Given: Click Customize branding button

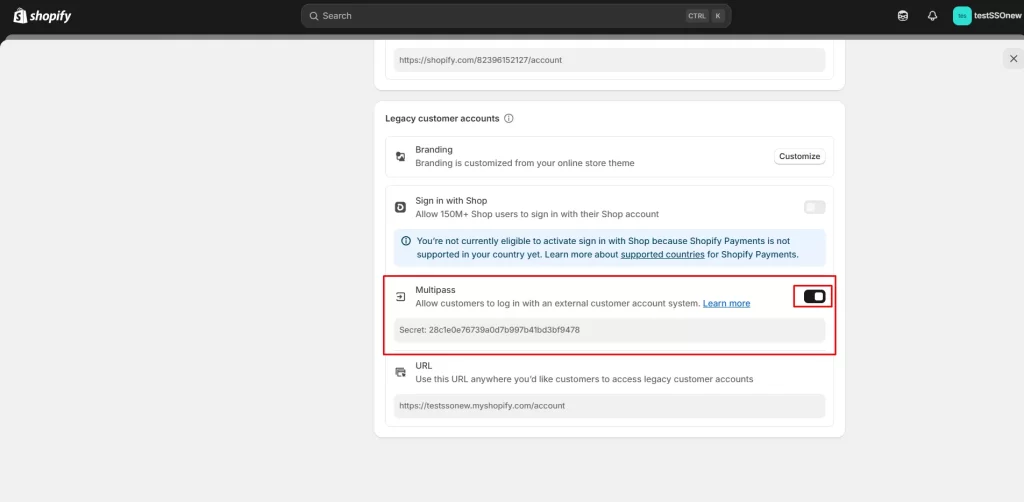Looking at the screenshot, I should 799,157.
